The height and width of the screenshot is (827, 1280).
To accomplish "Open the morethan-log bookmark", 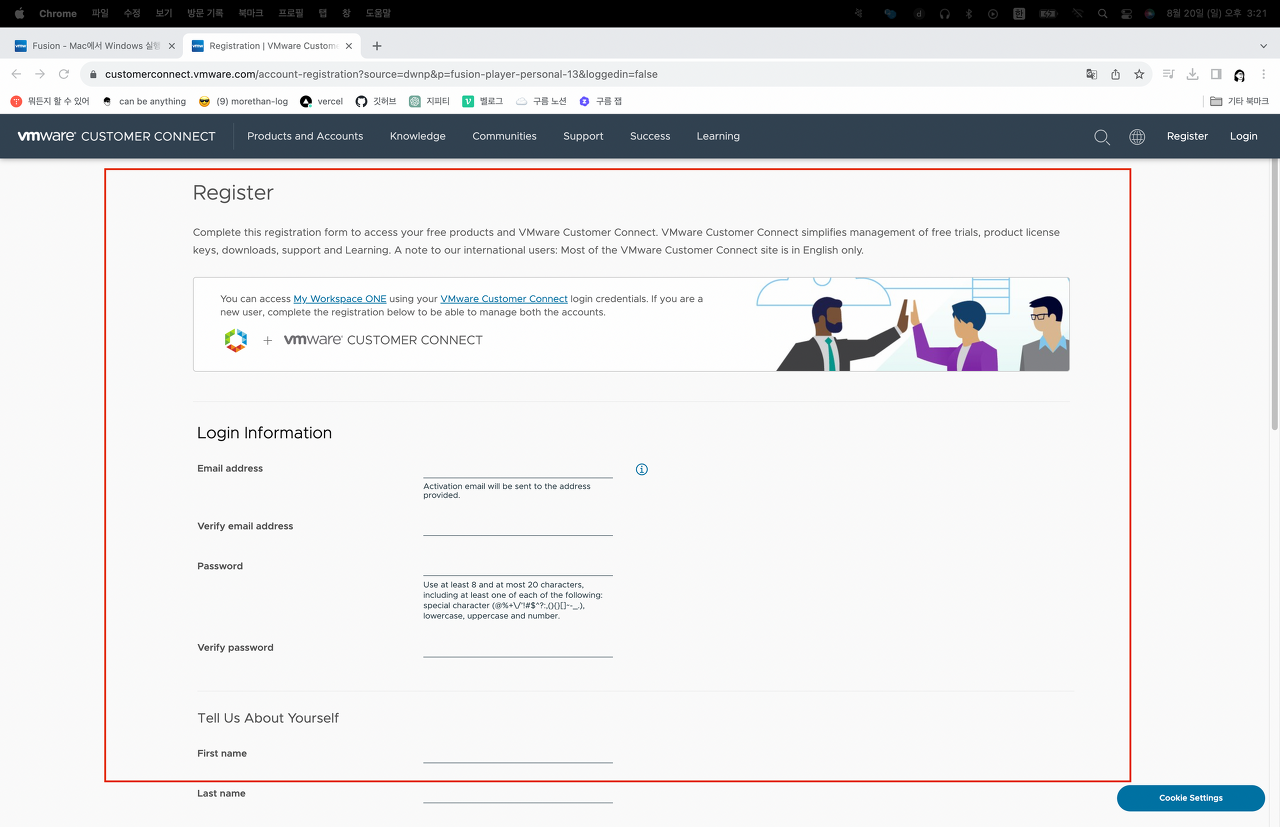I will click(x=243, y=101).
